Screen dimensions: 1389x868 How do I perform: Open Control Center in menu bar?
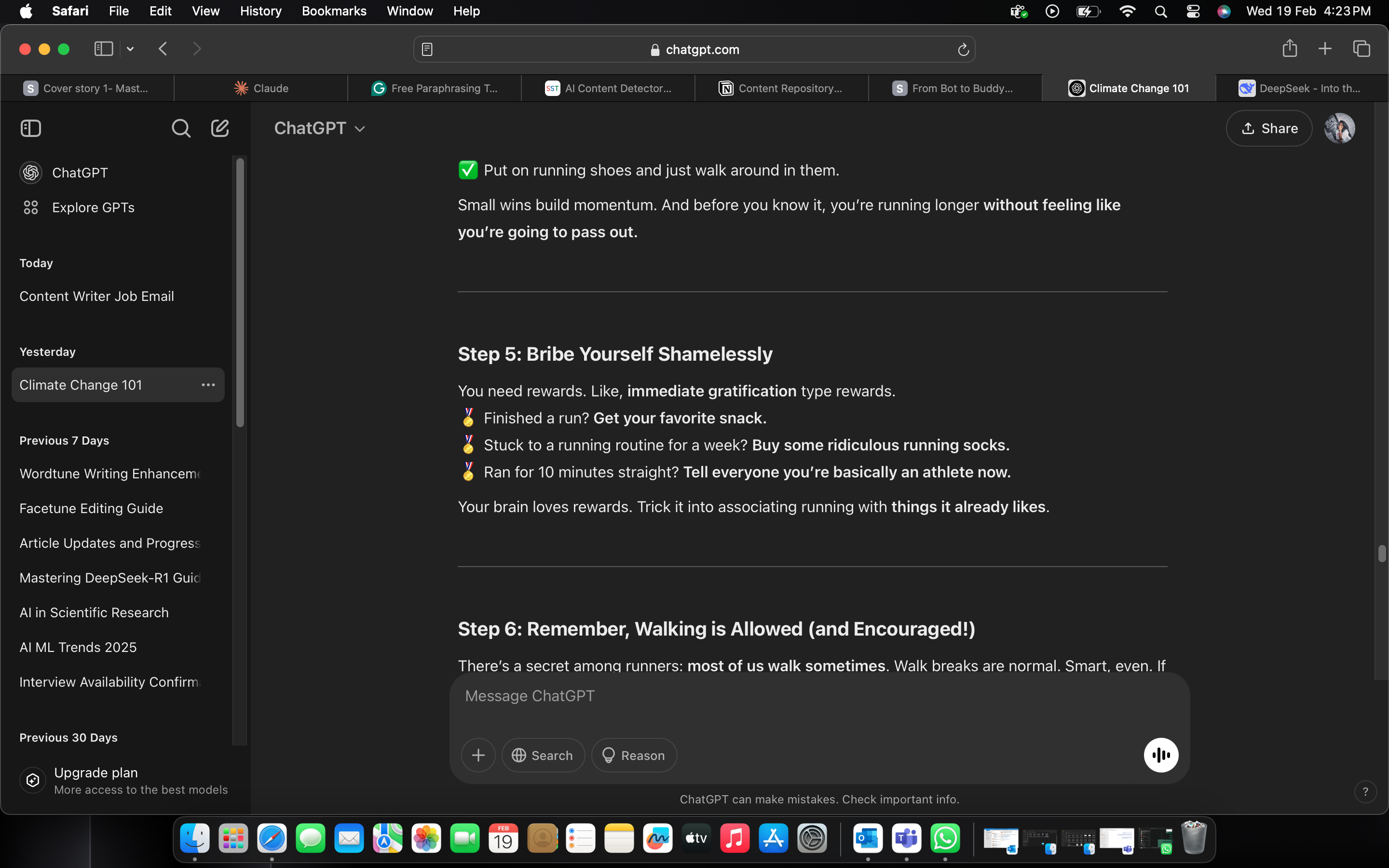(1193, 11)
